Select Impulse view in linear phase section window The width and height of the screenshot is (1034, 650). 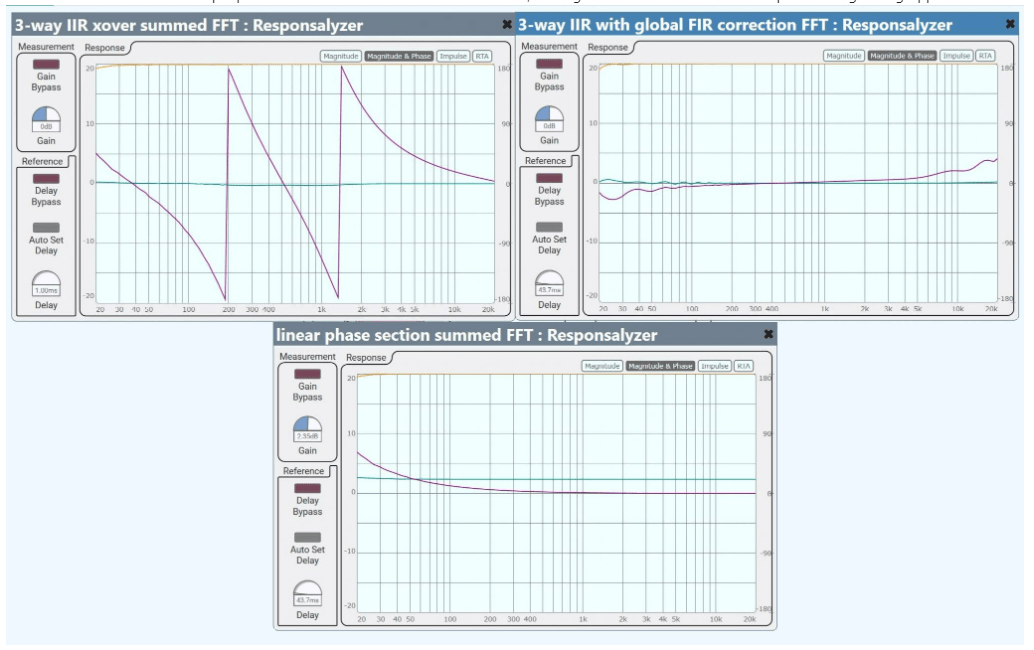click(714, 366)
